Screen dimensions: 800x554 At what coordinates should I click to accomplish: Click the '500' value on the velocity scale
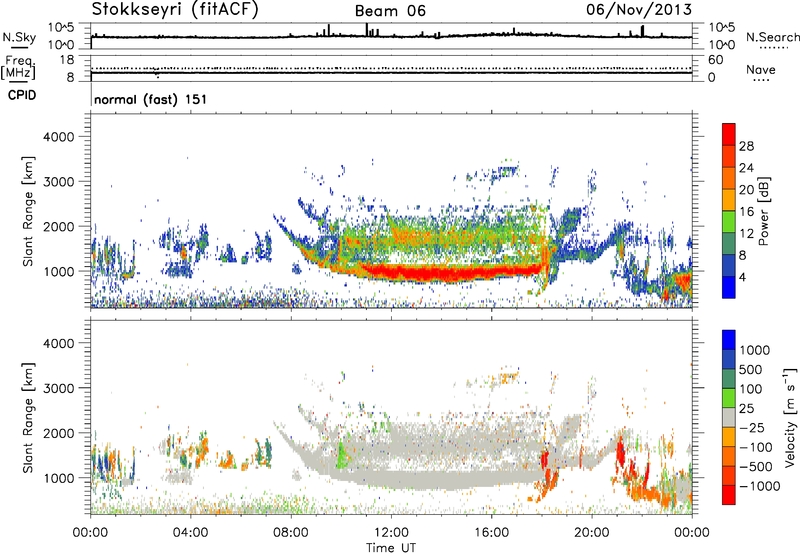751,369
